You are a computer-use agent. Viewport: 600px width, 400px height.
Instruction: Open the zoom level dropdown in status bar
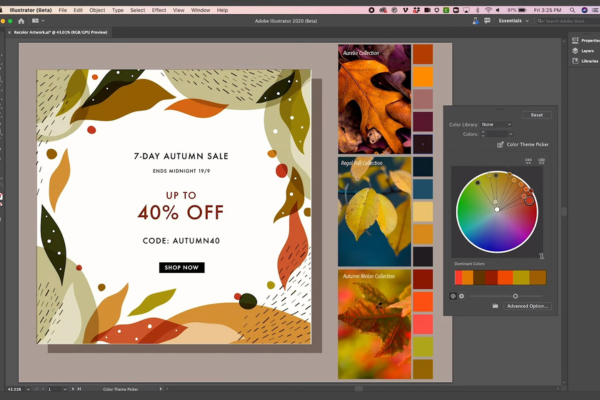28,389
